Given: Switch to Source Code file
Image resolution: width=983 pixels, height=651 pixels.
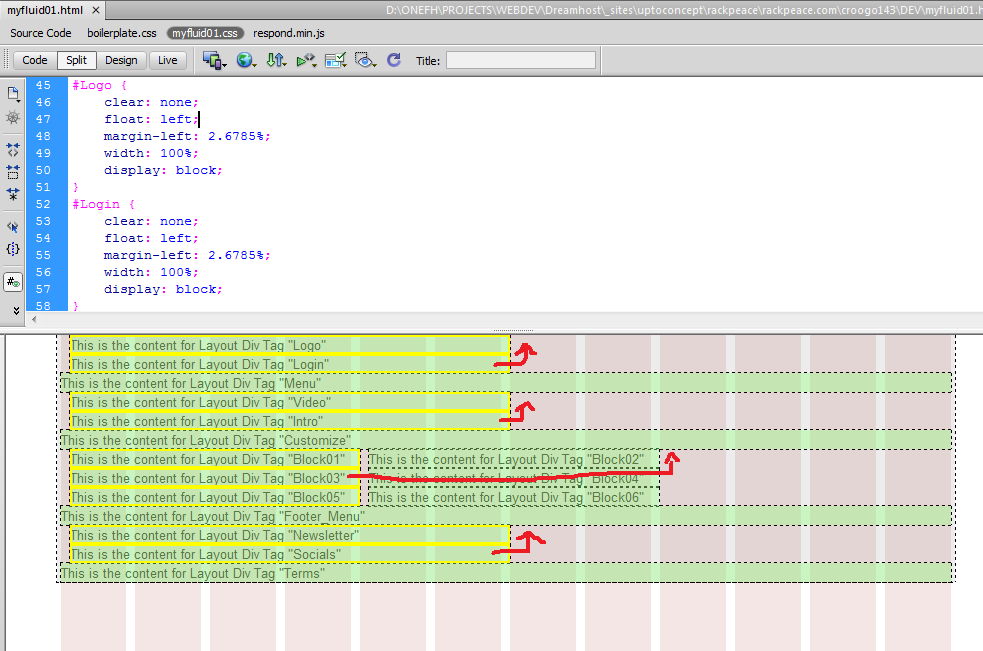Looking at the screenshot, I should point(41,33).
